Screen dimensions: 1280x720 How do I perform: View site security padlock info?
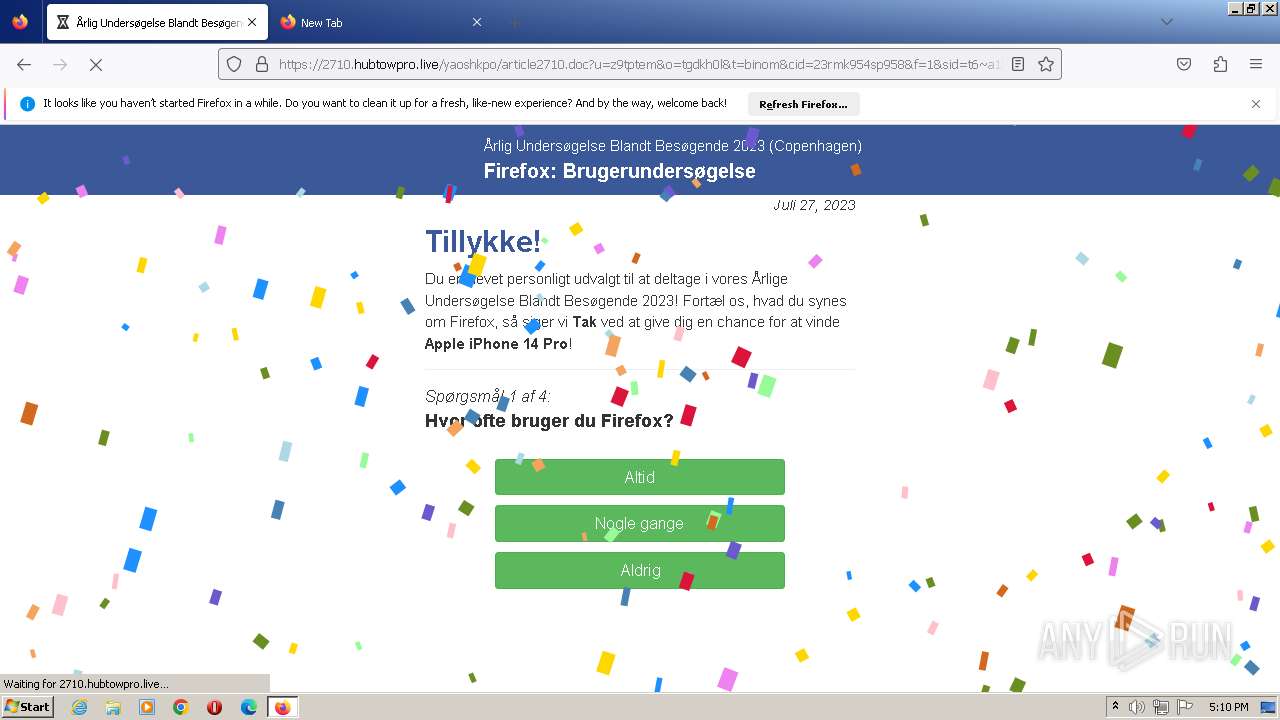click(262, 64)
